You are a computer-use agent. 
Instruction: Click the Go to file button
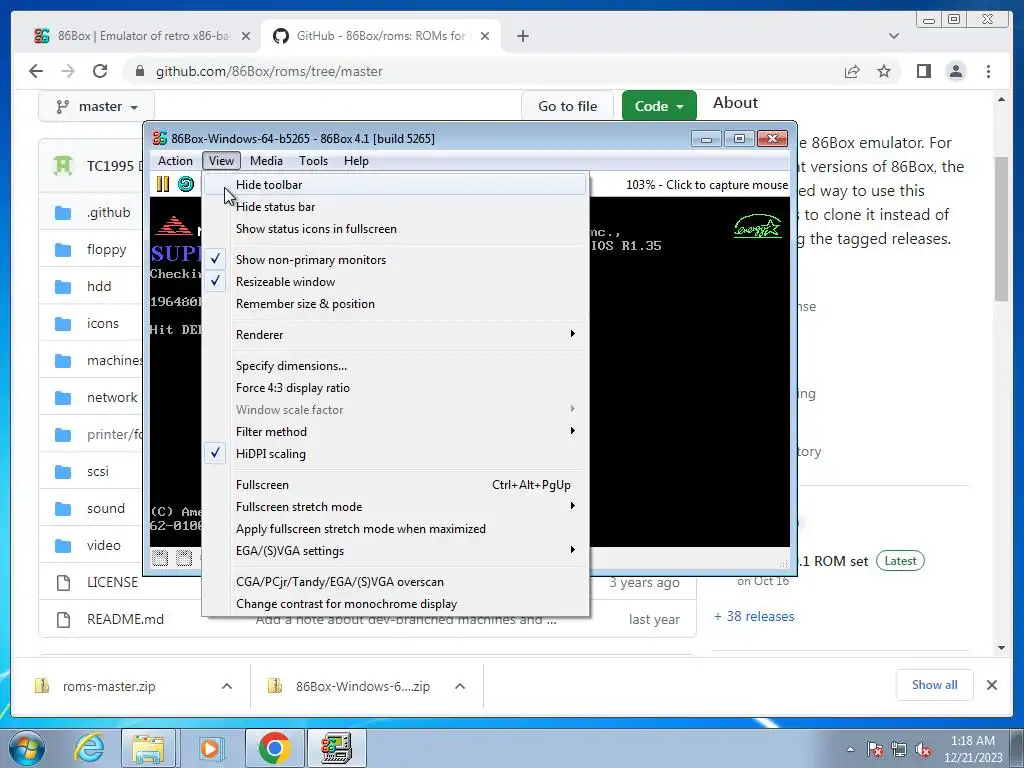[x=568, y=106]
